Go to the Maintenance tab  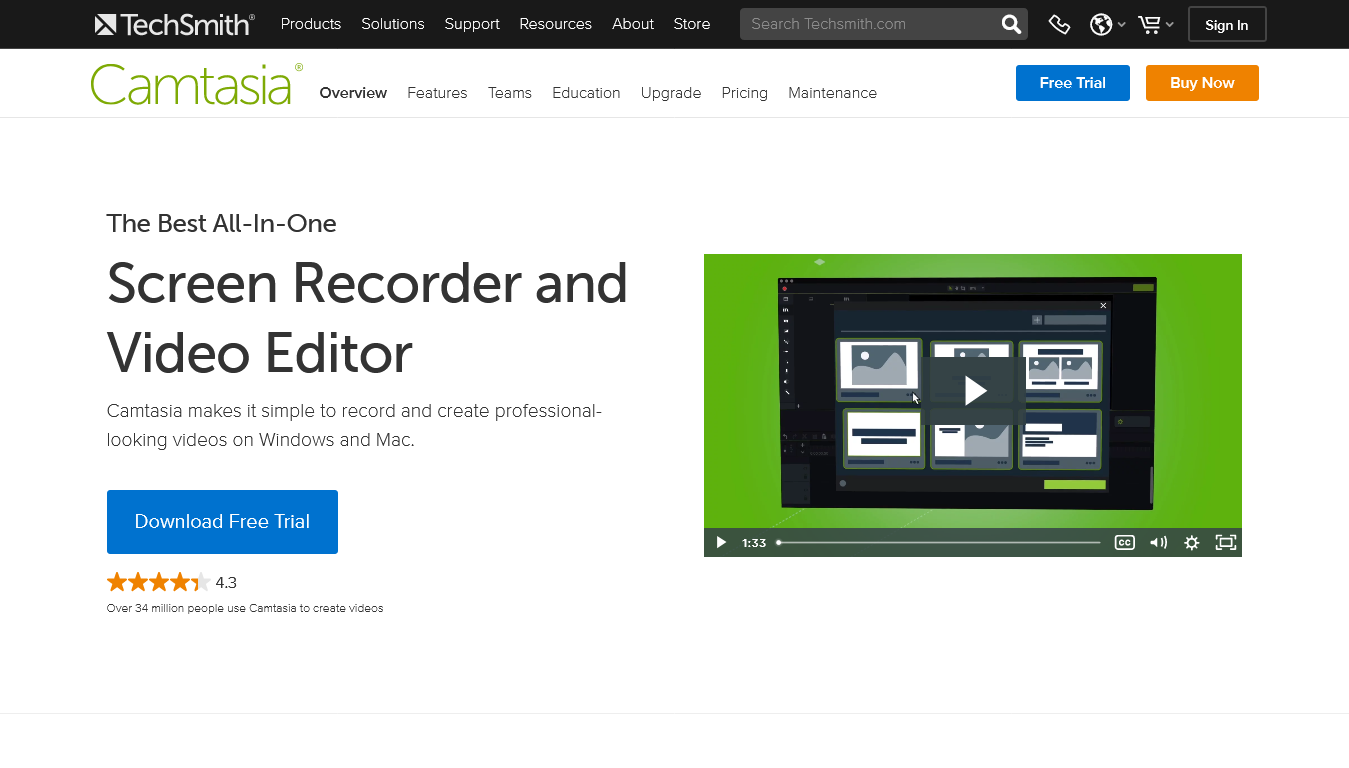[x=832, y=93]
